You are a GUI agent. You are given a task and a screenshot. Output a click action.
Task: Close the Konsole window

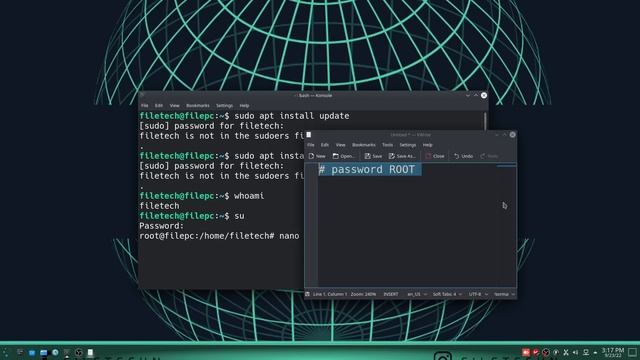click(484, 96)
